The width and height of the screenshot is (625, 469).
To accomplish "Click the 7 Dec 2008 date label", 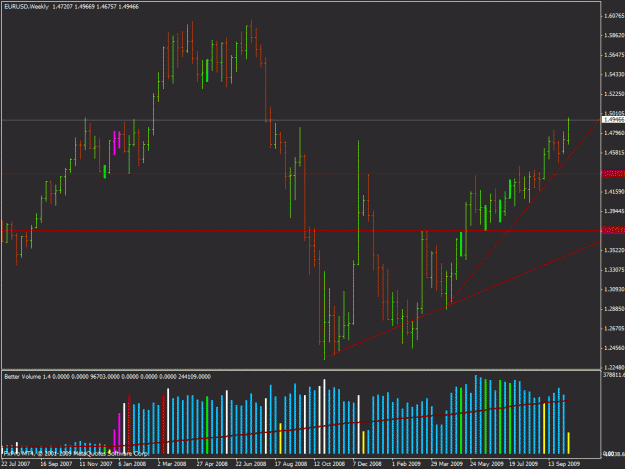I will pyautogui.click(x=367, y=464).
